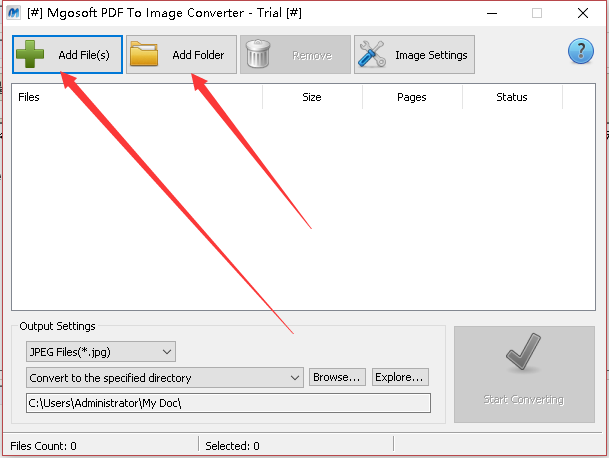This screenshot has height=458, width=609.
Task: Sort by the Files column header
Action: coord(137,97)
